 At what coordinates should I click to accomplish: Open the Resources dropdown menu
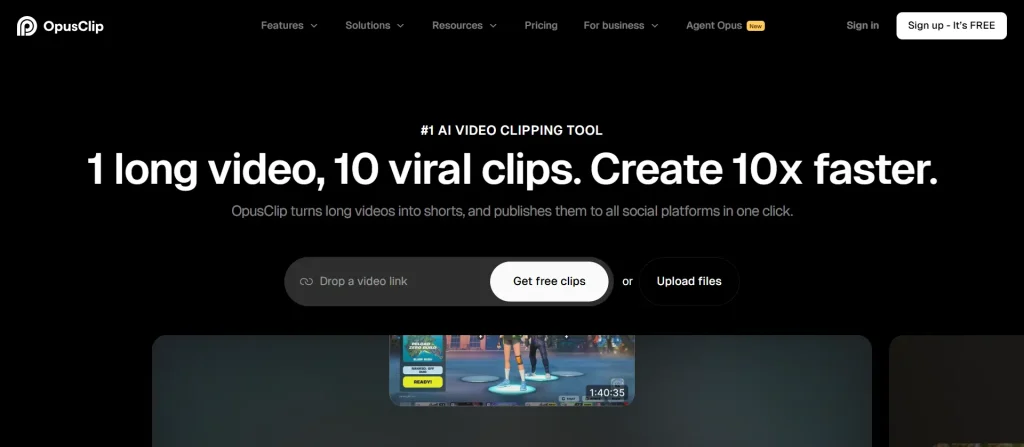click(x=465, y=26)
